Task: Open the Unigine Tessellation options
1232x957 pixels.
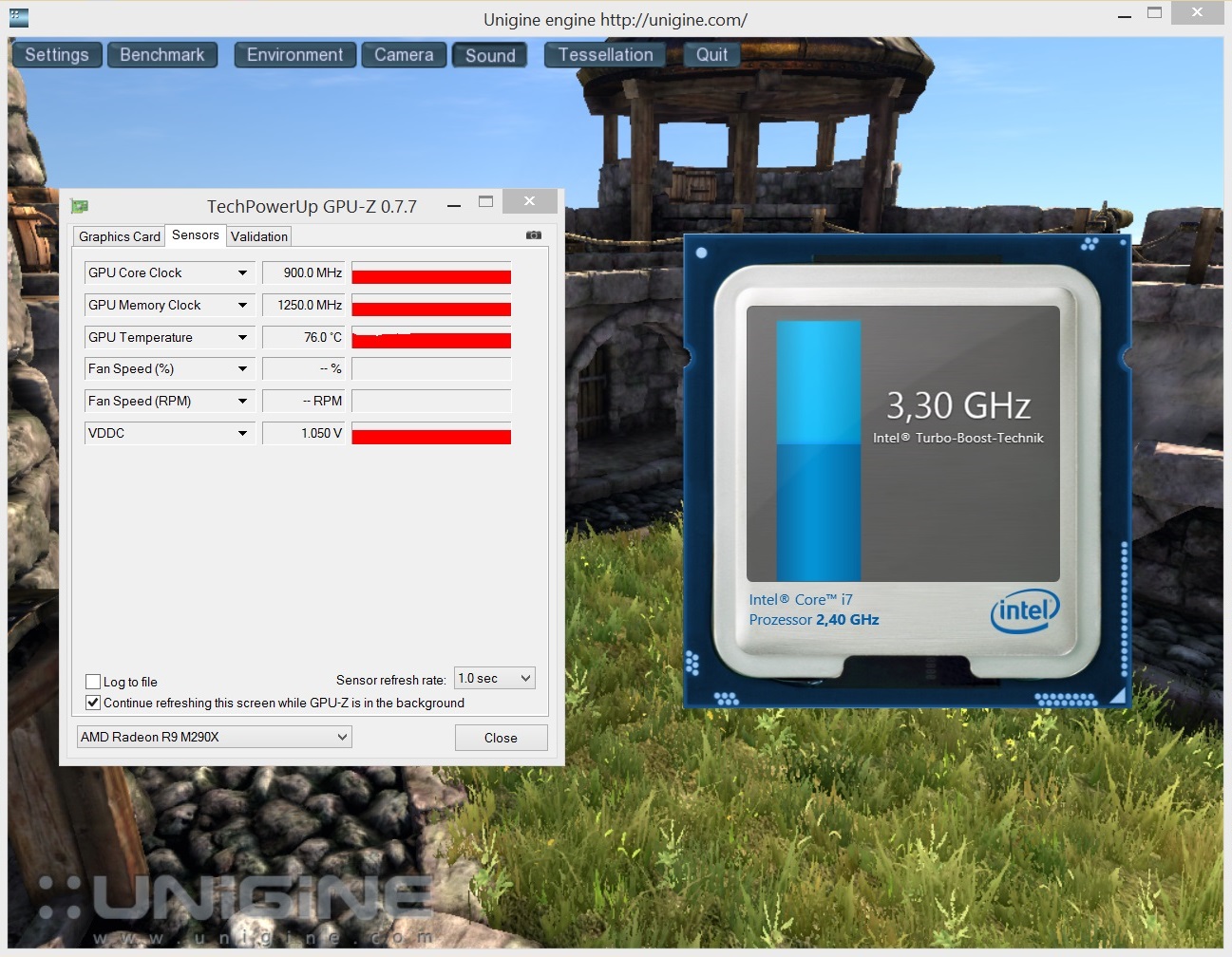Action: tap(605, 55)
